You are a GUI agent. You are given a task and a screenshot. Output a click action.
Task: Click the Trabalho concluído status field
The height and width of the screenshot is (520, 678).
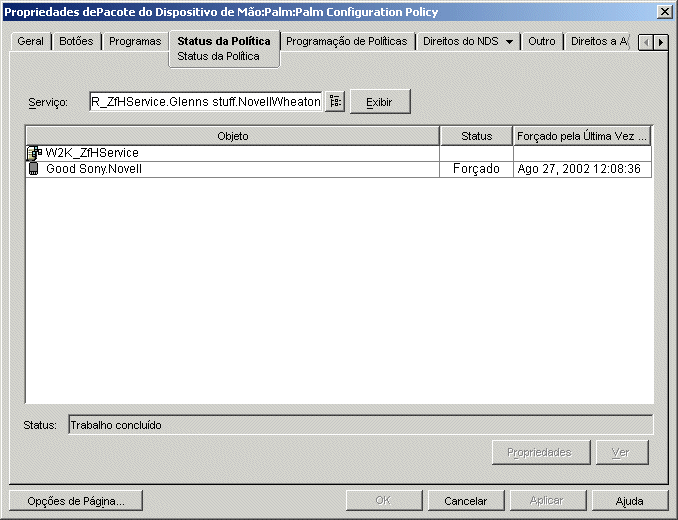click(361, 425)
